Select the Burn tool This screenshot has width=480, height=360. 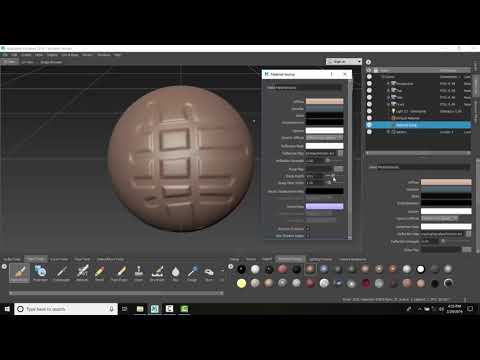[209, 272]
